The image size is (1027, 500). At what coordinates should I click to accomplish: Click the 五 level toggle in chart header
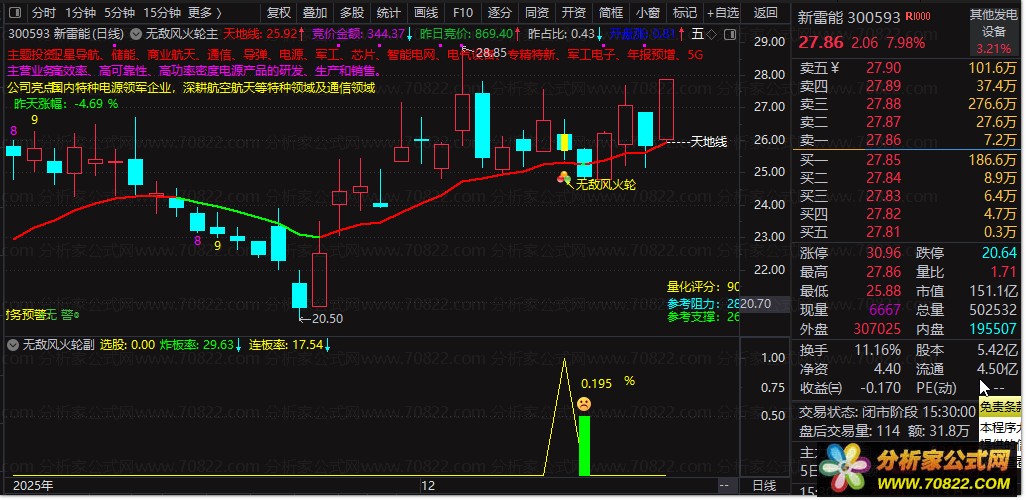(697, 33)
